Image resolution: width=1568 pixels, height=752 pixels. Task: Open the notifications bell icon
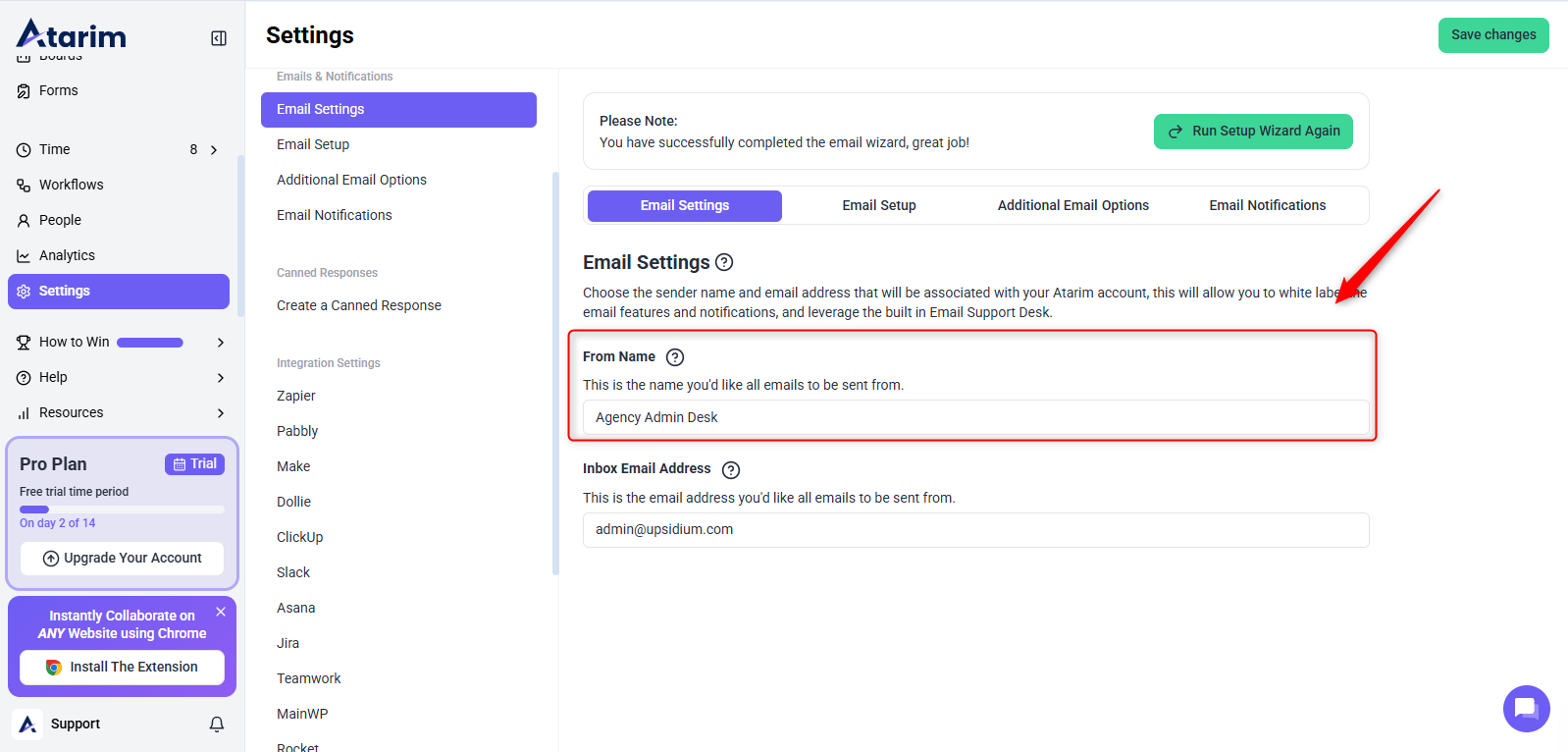pos(217,725)
